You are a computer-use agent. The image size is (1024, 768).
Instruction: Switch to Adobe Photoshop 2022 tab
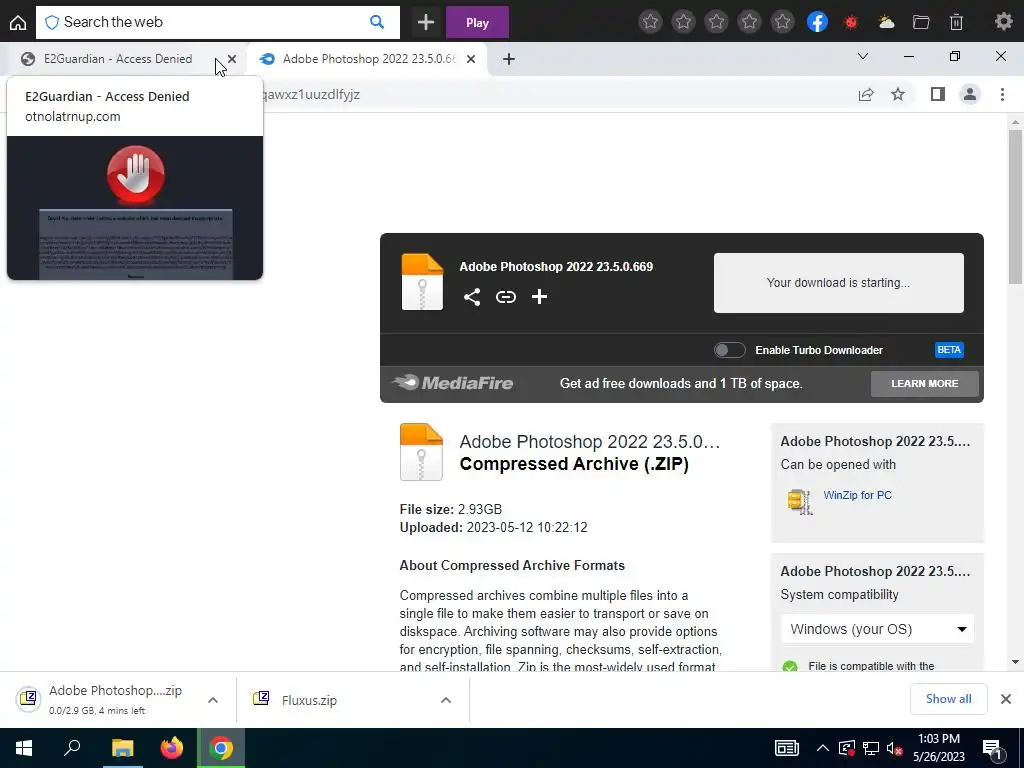pos(368,59)
